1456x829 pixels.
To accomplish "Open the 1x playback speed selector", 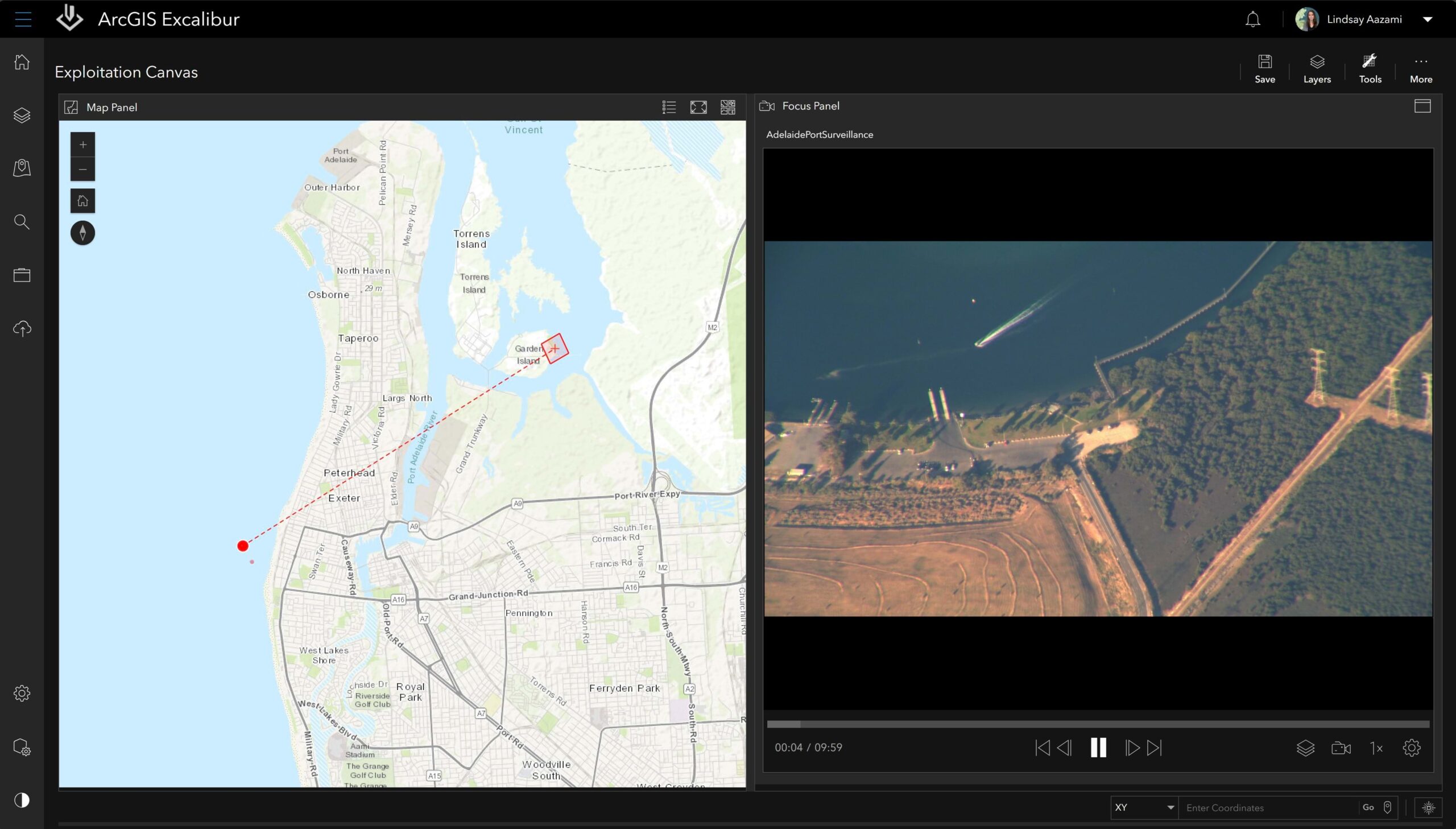I will 1376,748.
